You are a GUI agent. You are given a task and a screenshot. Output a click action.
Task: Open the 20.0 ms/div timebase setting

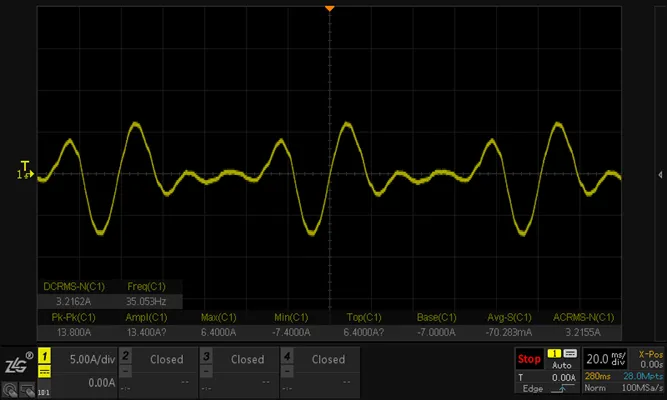(x=606, y=359)
